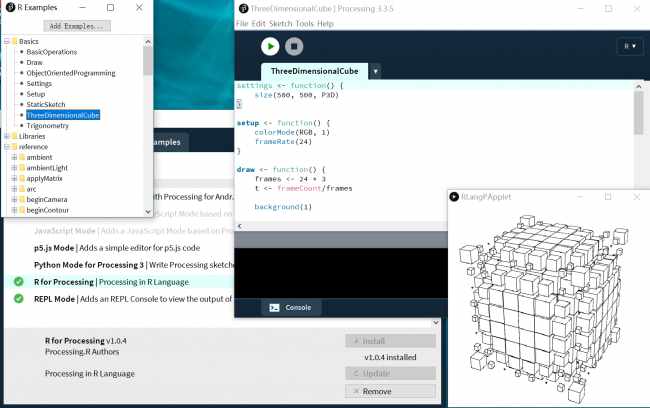The image size is (650, 408).
Task: Select the ThreeDimensionalCube editor tab
Action: pyautogui.click(x=314, y=71)
